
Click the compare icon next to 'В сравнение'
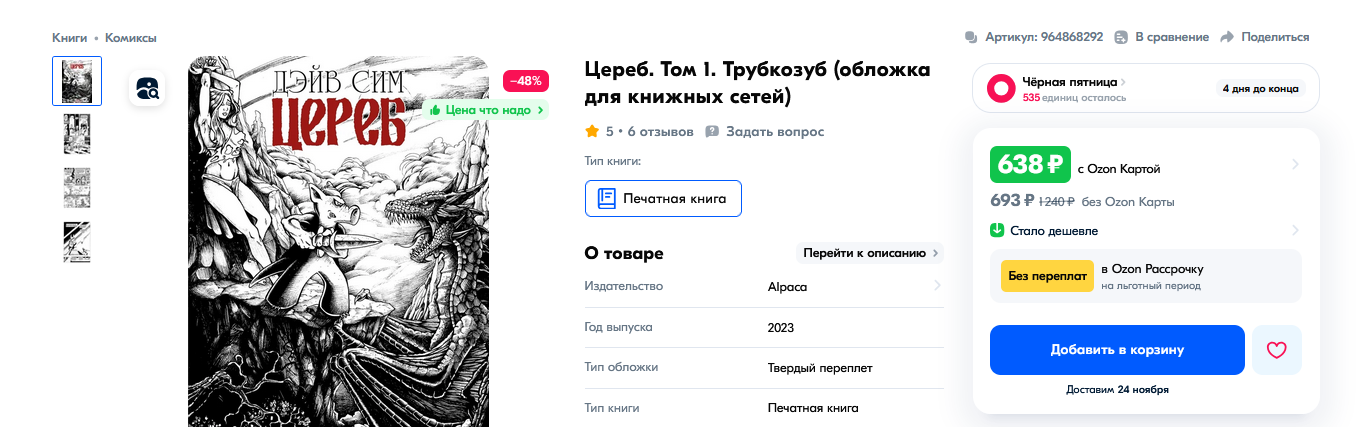pyautogui.click(x=1121, y=37)
